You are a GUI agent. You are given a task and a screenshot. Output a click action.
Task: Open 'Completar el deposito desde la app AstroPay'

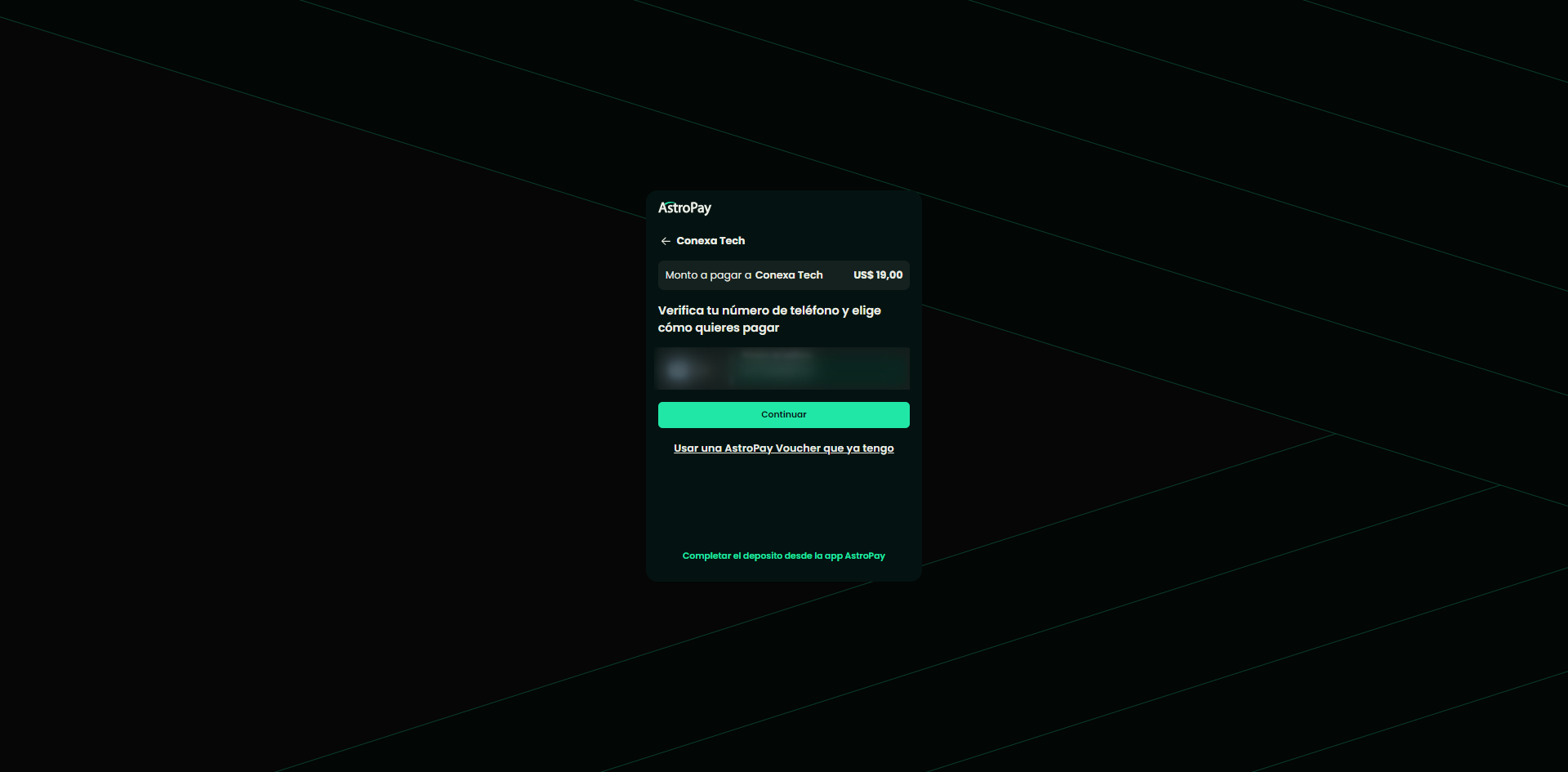[x=784, y=556]
